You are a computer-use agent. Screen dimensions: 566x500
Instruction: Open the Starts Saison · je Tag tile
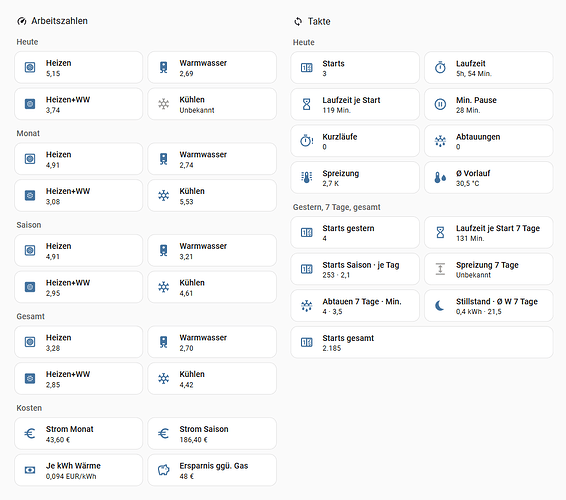click(355, 269)
